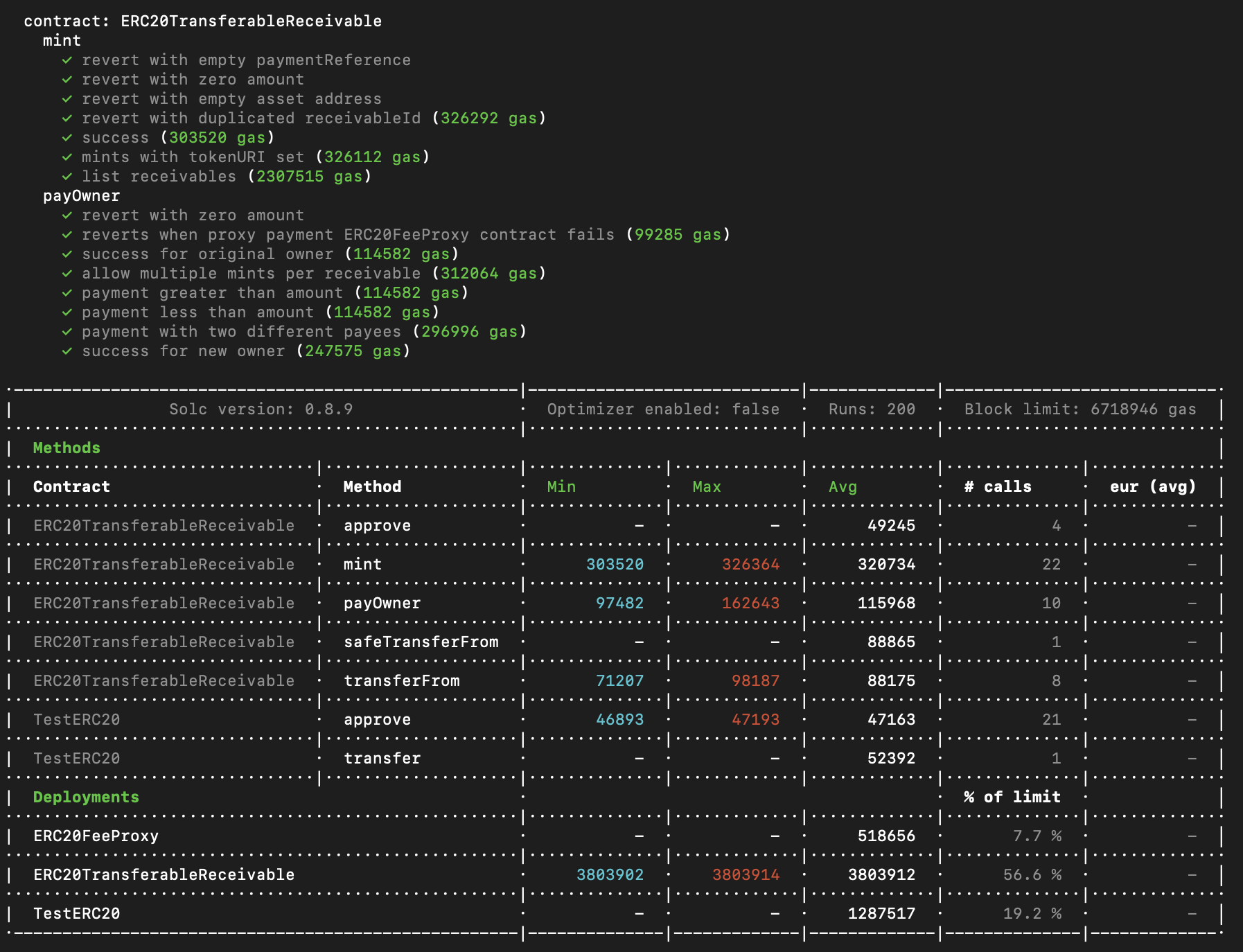The height and width of the screenshot is (952, 1243).
Task: Click the 'Avg' column header
Action: point(843,487)
